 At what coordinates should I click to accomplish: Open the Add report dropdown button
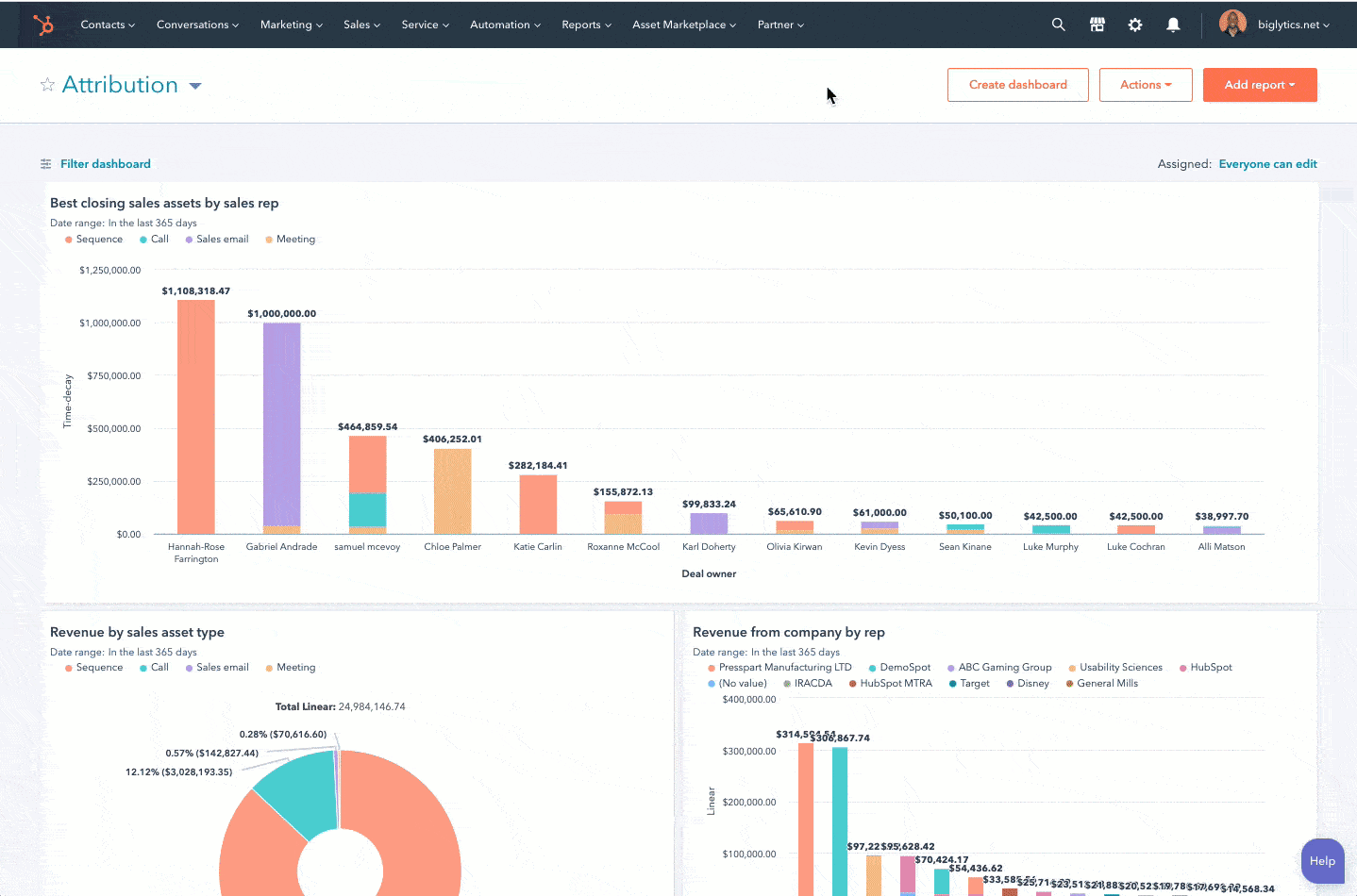(1260, 85)
